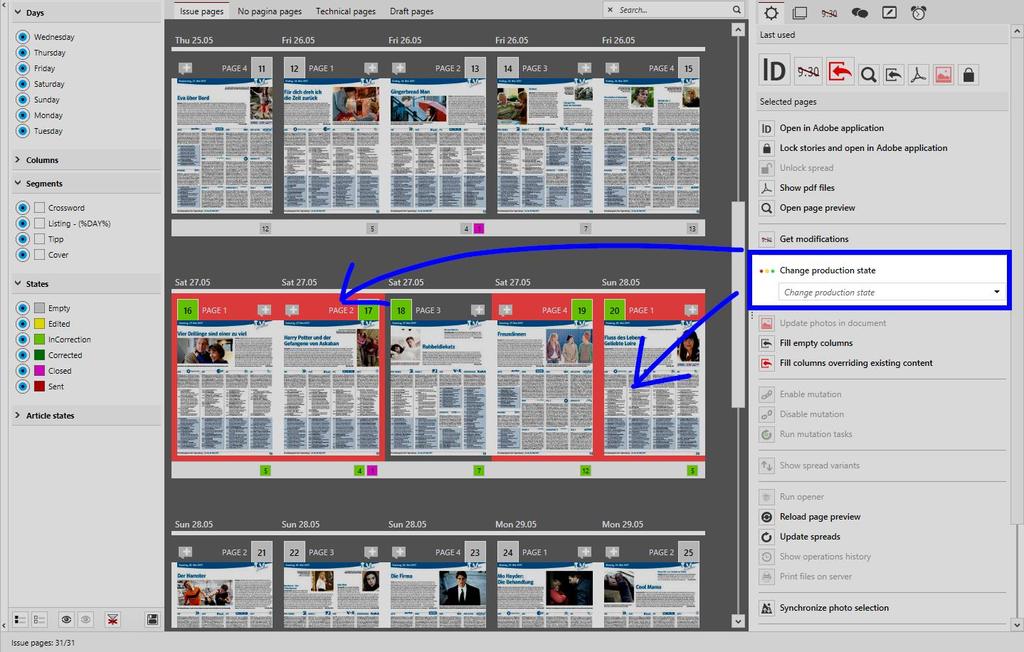This screenshot has height=652, width=1024.
Task: Click Fill empty columns action
Action: pos(816,343)
